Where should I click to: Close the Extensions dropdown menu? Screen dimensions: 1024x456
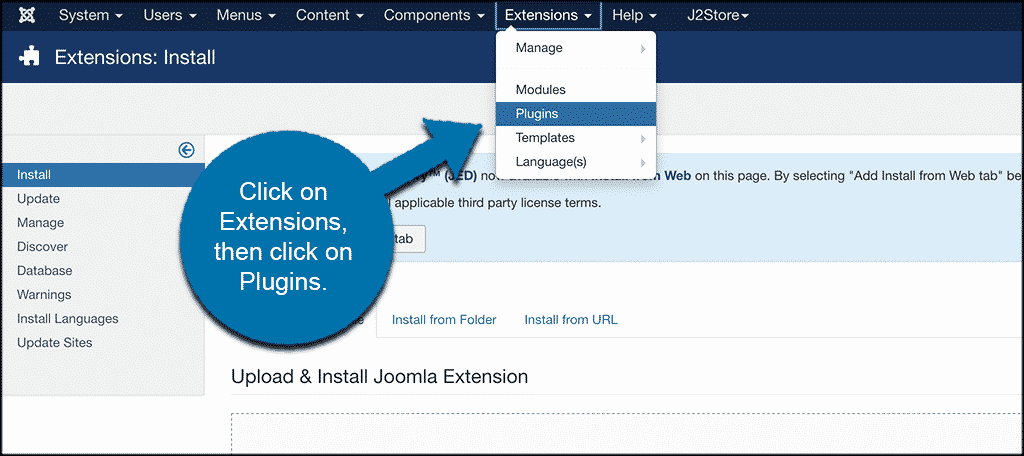(x=549, y=15)
